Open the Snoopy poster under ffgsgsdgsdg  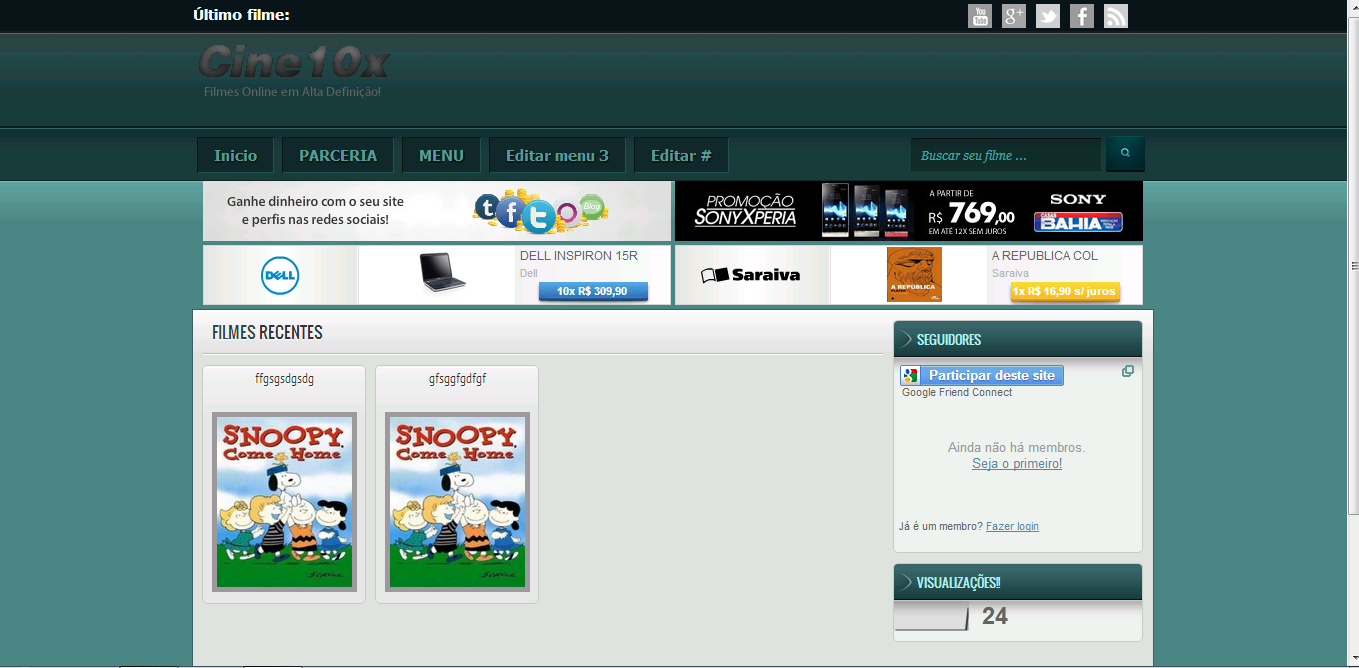285,502
